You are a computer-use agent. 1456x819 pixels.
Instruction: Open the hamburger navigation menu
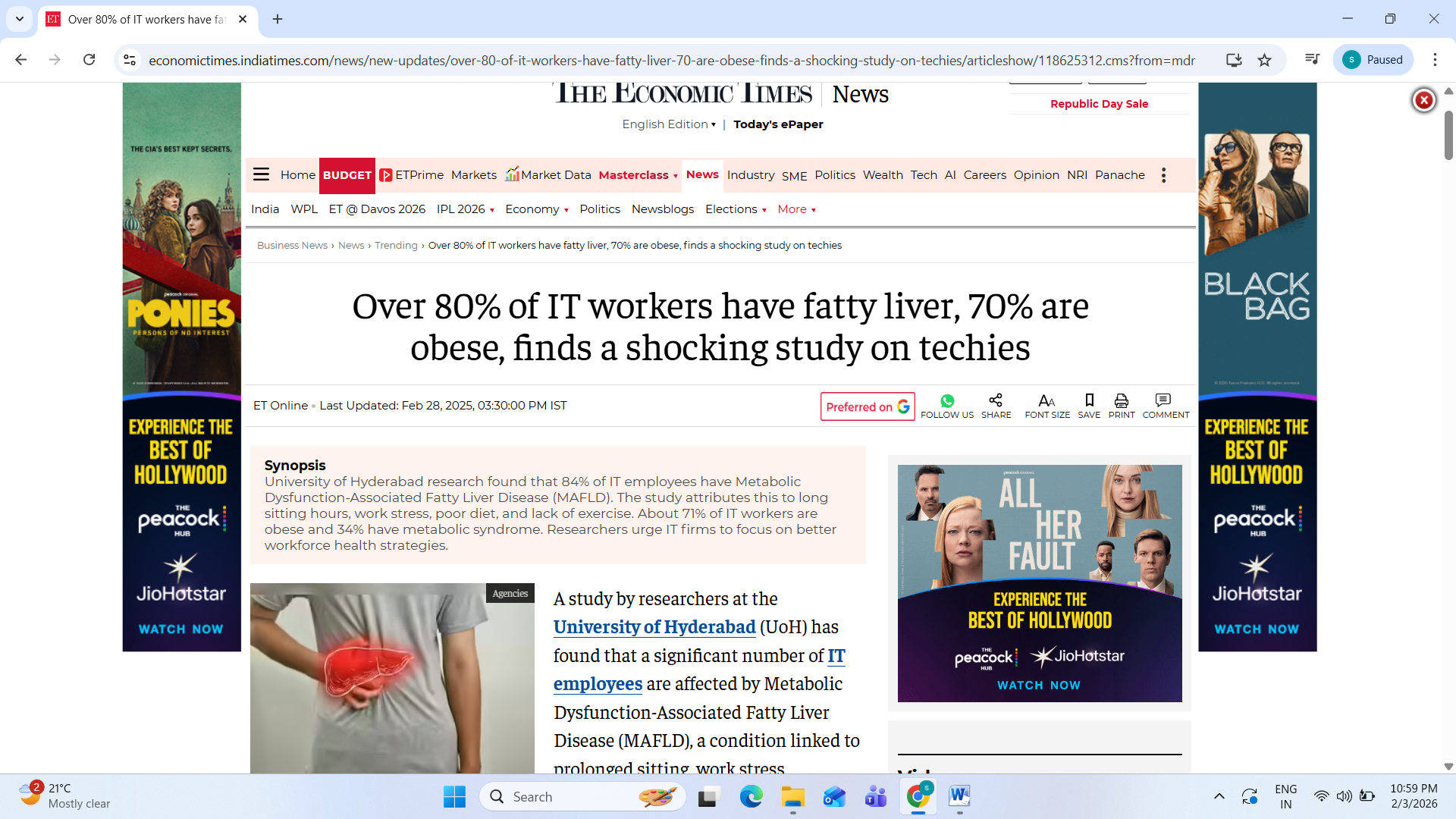coord(261,174)
